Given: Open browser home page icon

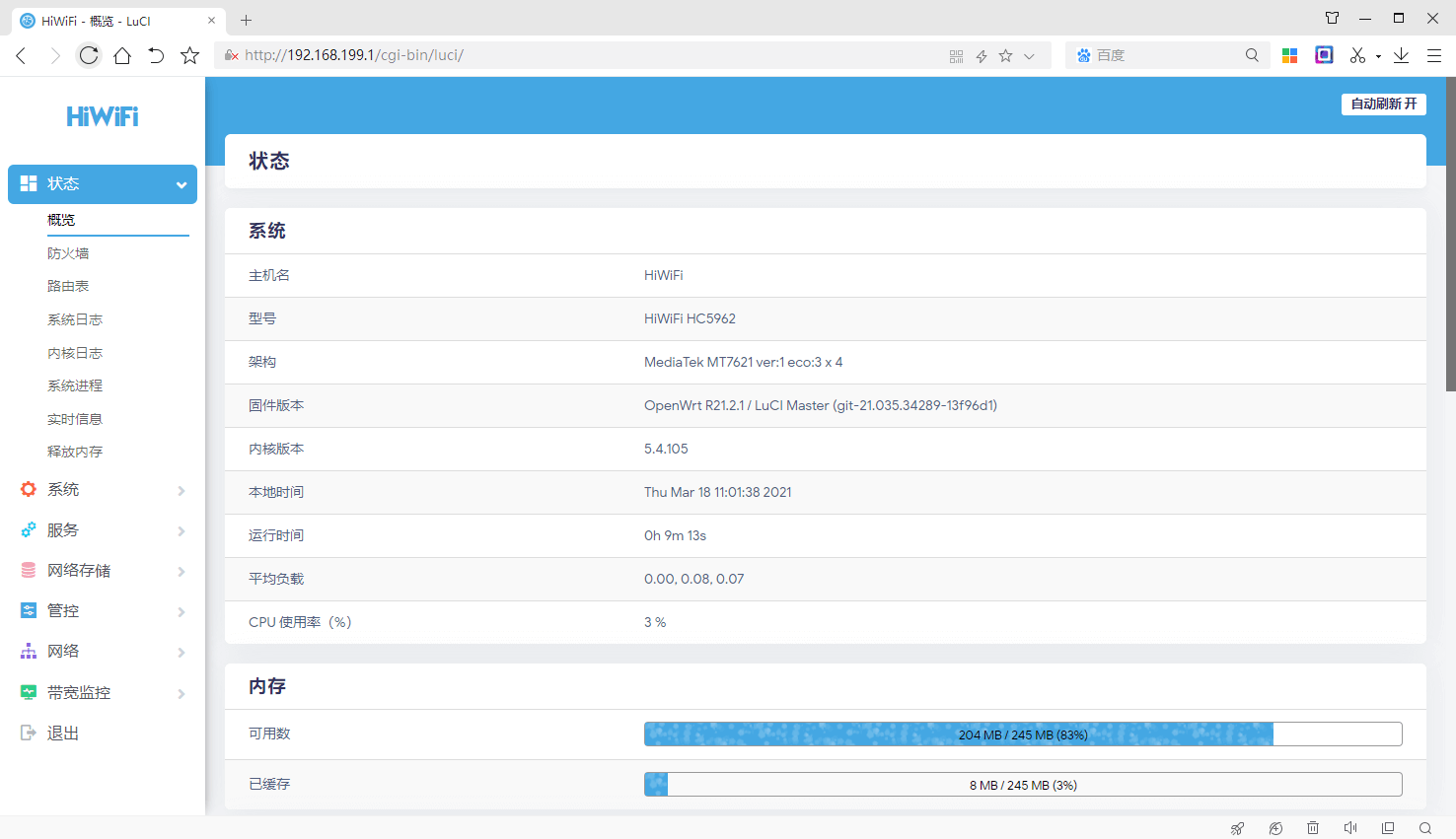Looking at the screenshot, I should click(x=122, y=55).
